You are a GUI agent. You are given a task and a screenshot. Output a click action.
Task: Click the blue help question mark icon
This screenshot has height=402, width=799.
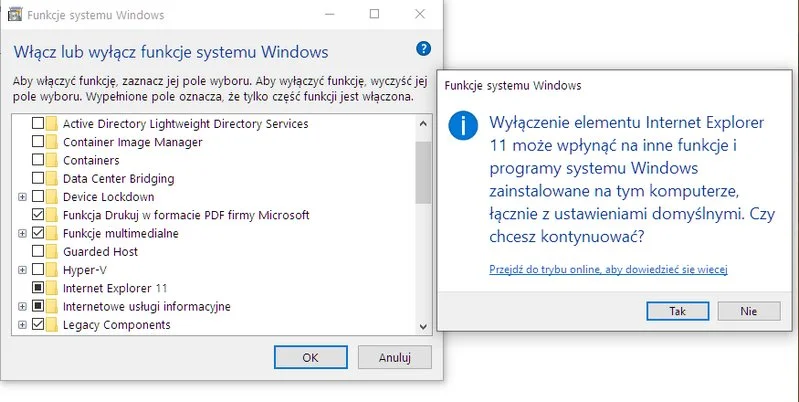tap(423, 49)
